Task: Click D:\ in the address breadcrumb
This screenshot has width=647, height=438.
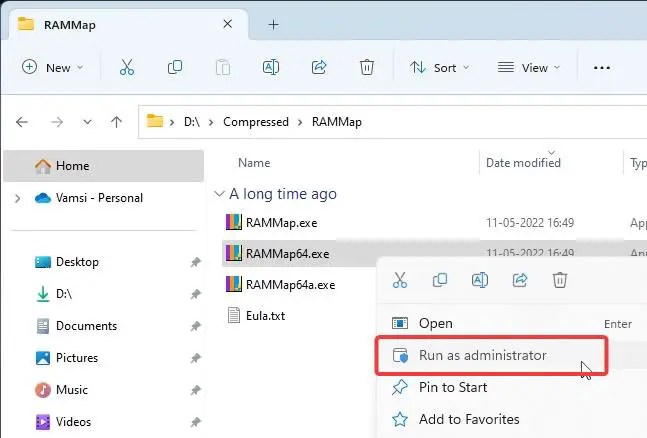Action: (x=191, y=122)
